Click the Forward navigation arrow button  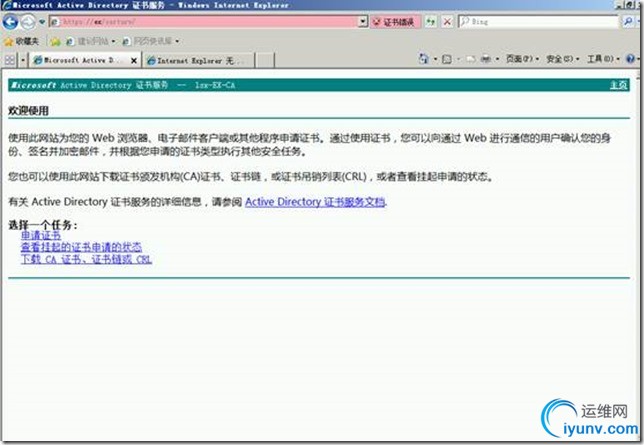tap(28, 22)
